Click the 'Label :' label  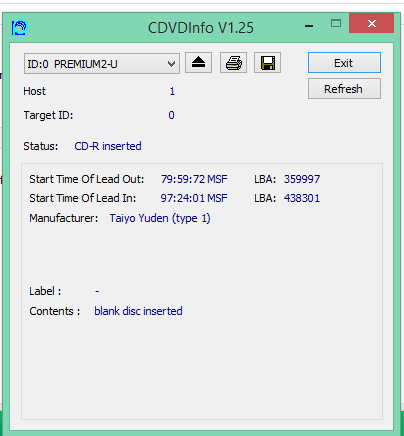click(45, 291)
